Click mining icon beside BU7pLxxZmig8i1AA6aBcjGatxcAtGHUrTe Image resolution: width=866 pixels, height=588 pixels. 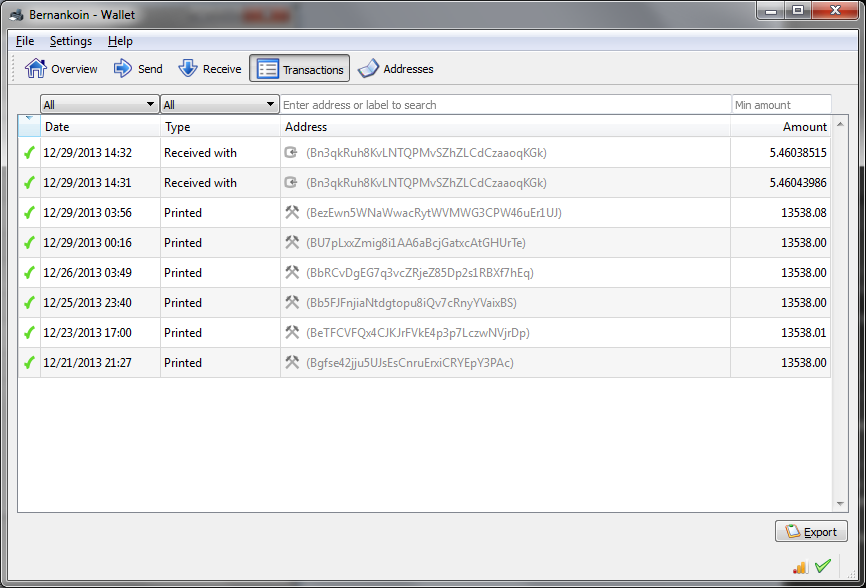[292, 242]
